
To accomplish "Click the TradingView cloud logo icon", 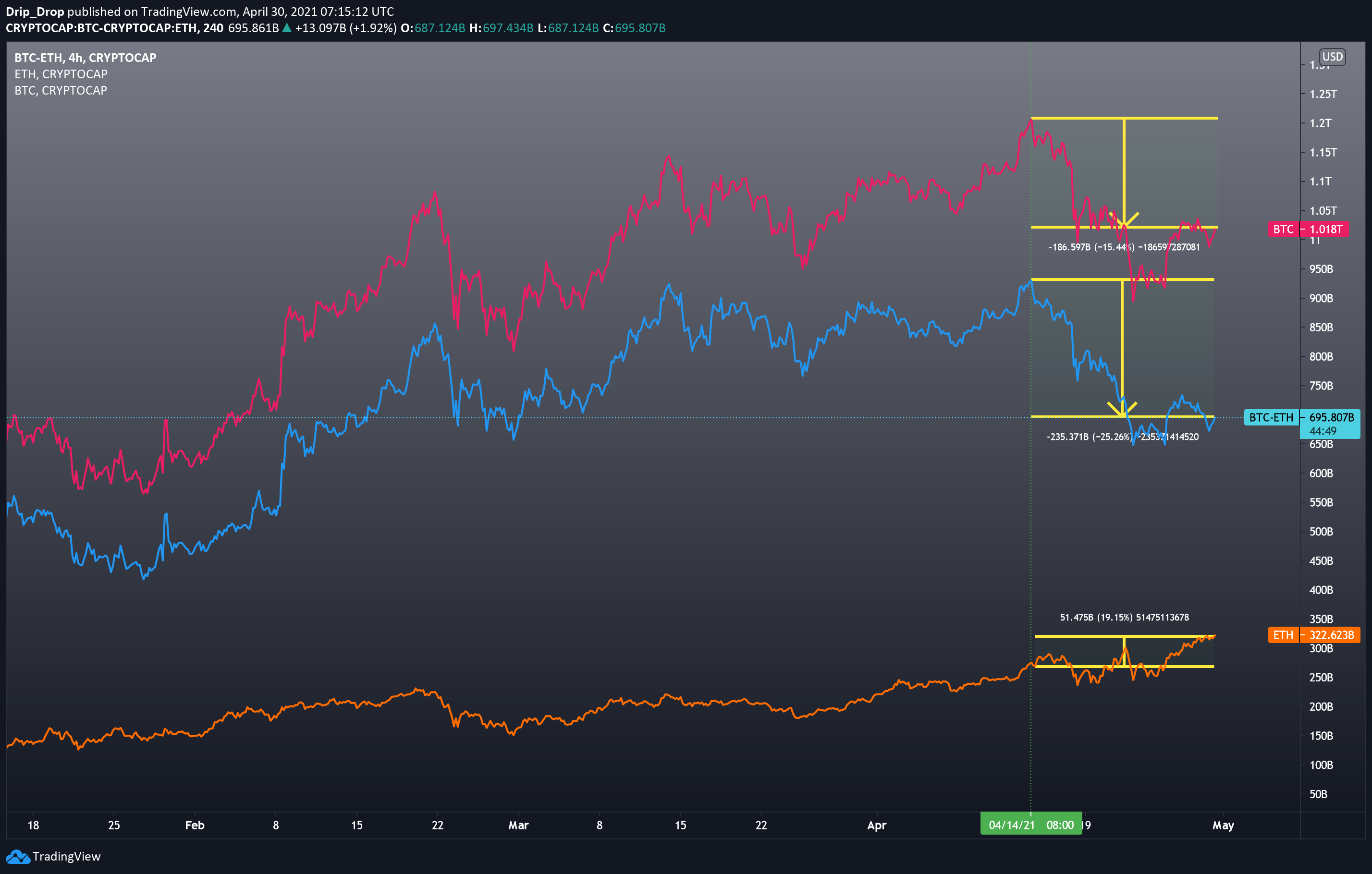I will pyautogui.click(x=17, y=857).
